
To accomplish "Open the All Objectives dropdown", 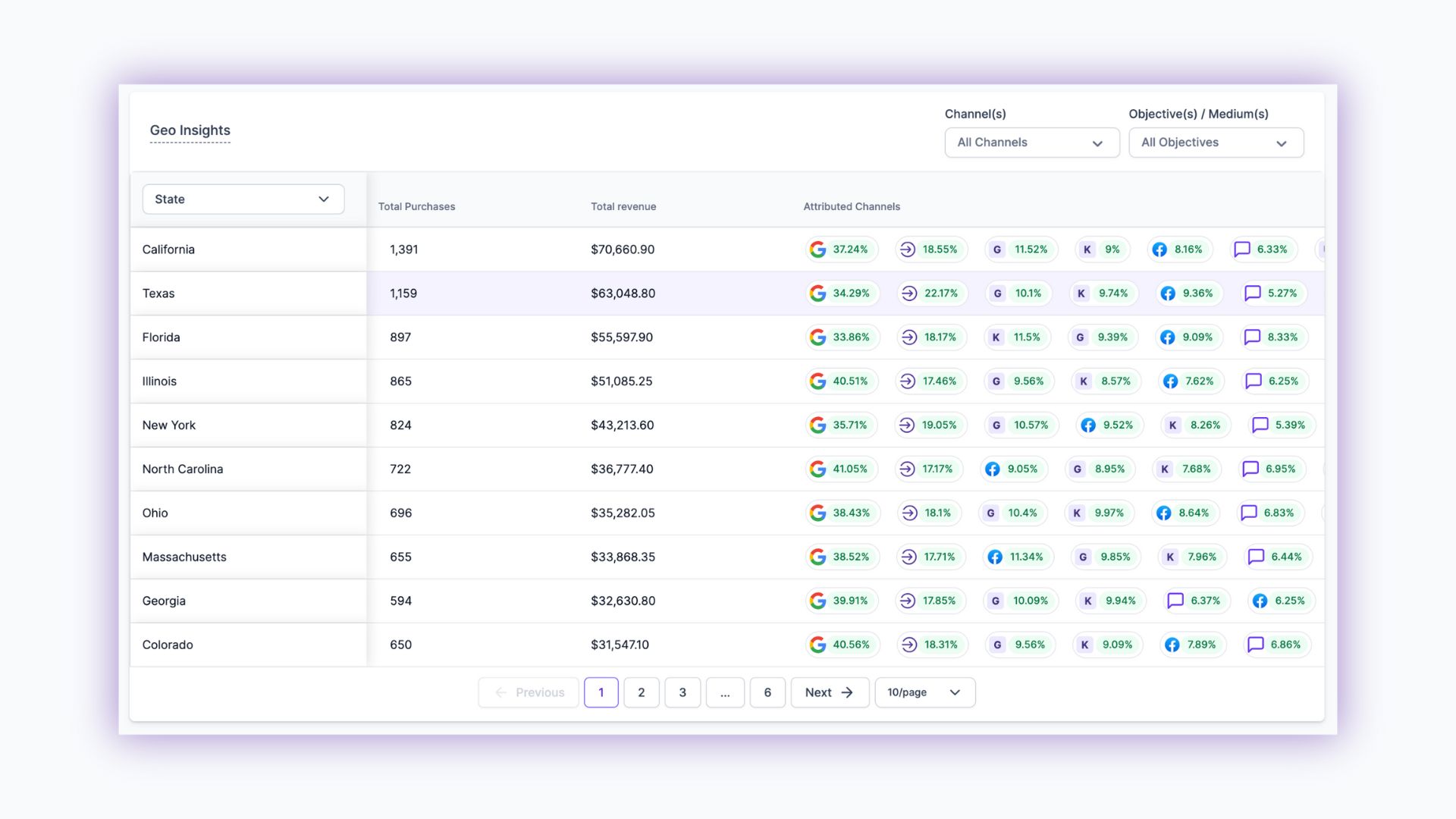I will (1216, 143).
